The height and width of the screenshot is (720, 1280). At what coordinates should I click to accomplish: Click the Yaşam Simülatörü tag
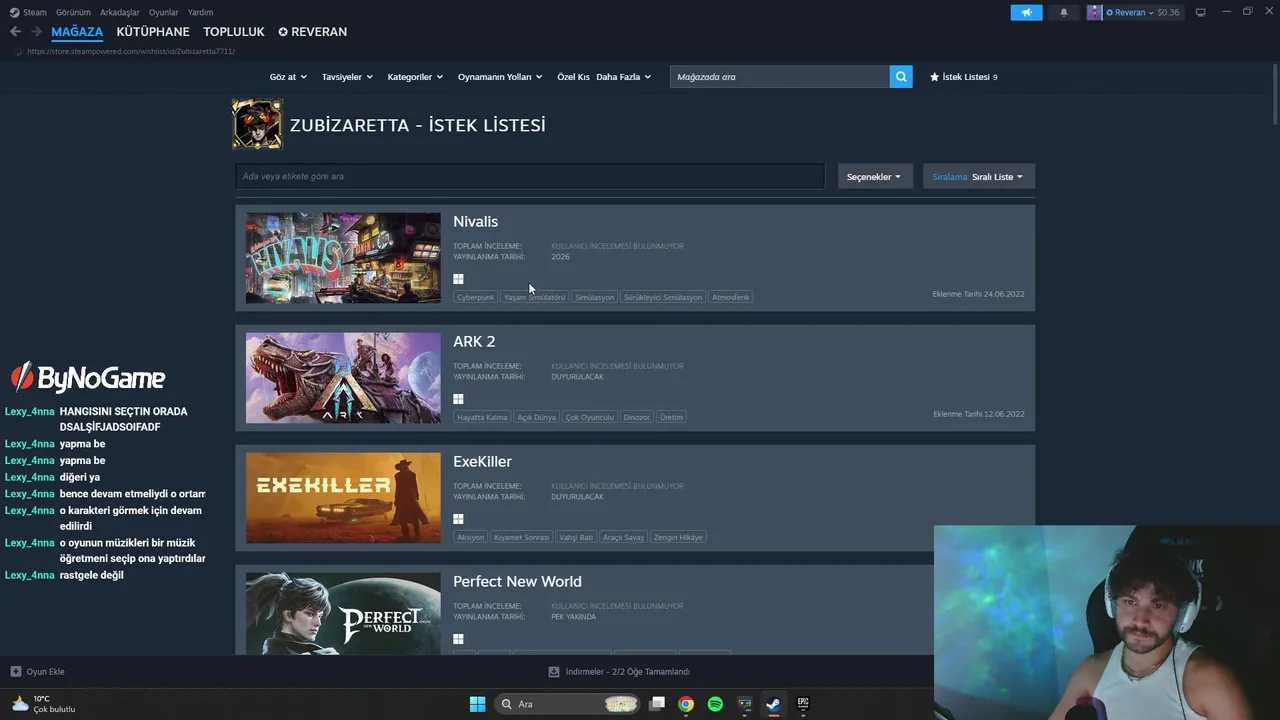pyautogui.click(x=534, y=297)
